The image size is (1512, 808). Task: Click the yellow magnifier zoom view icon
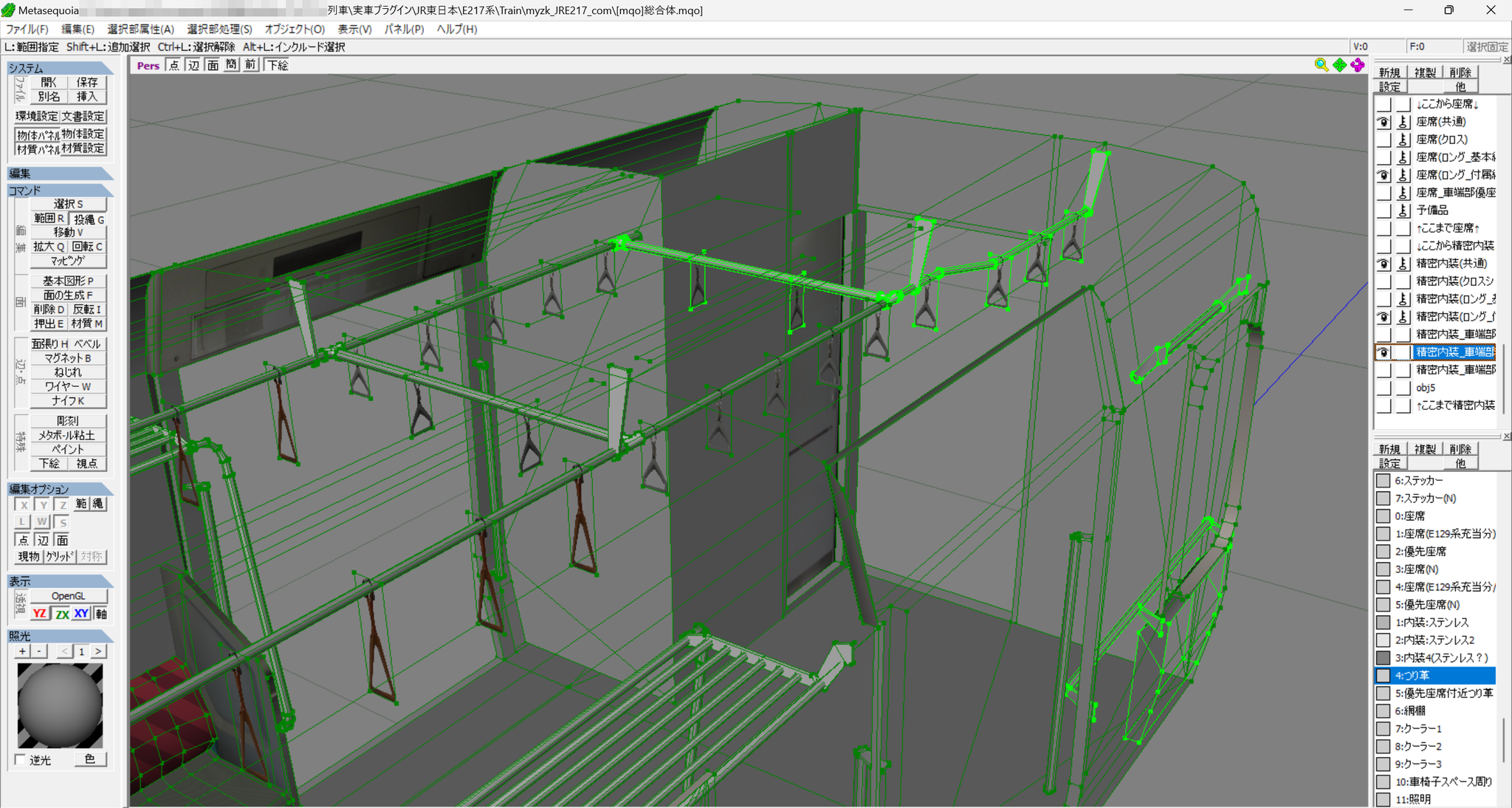(x=1322, y=65)
